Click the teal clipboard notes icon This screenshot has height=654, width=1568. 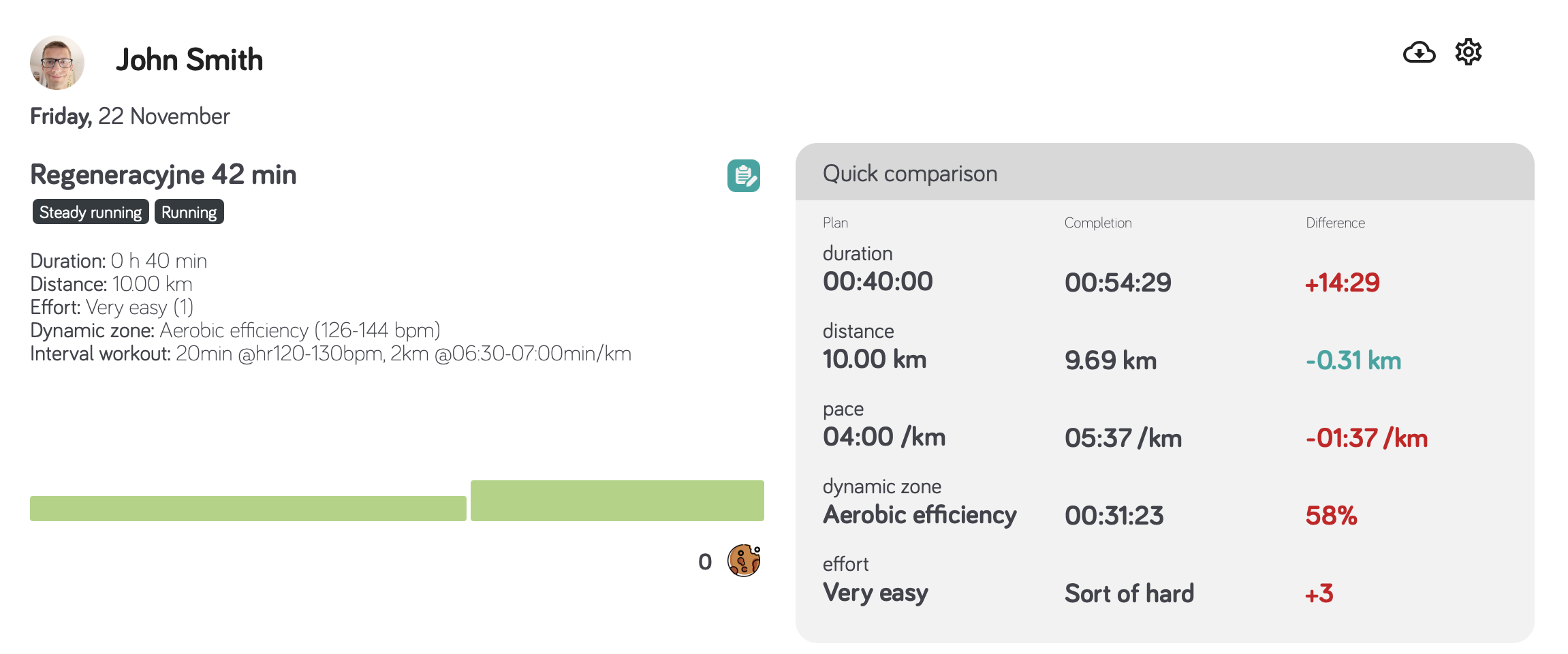tap(744, 176)
